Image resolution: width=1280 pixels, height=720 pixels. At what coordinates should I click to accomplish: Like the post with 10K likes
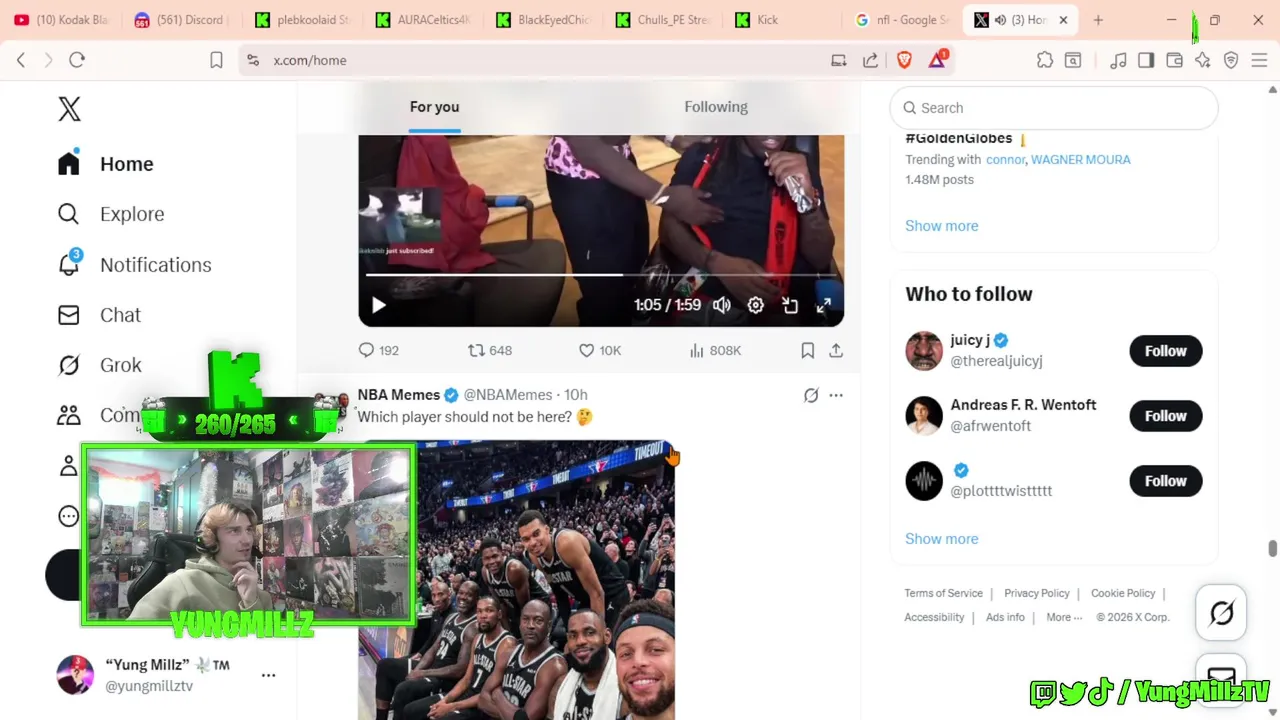point(600,350)
